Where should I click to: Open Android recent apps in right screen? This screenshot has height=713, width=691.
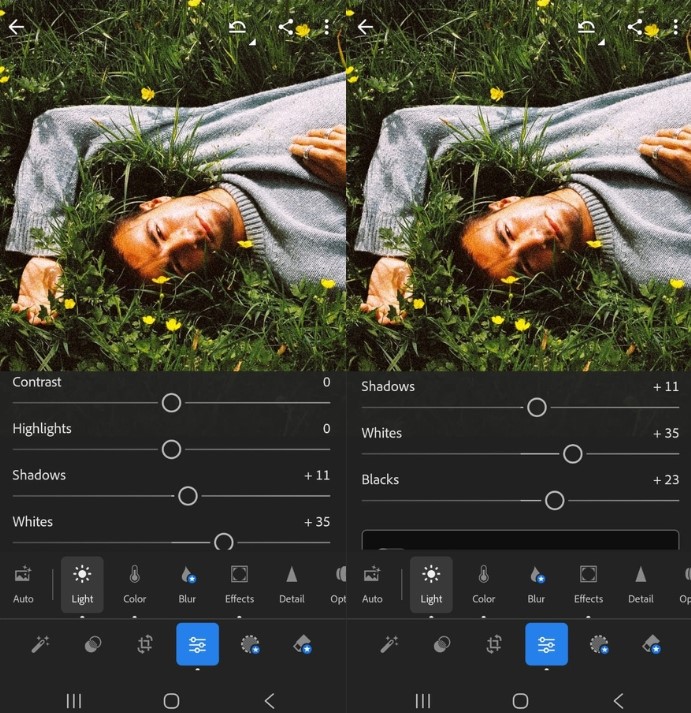(x=423, y=701)
